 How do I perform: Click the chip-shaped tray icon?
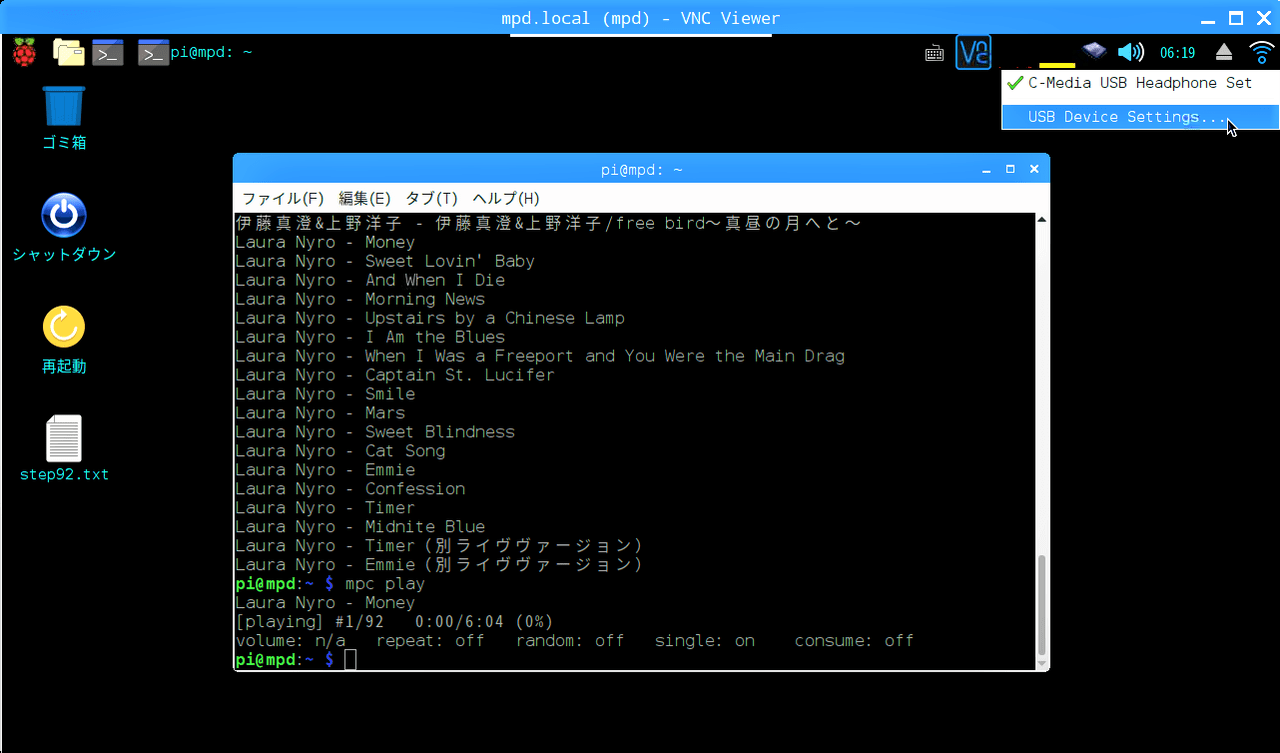click(1095, 50)
